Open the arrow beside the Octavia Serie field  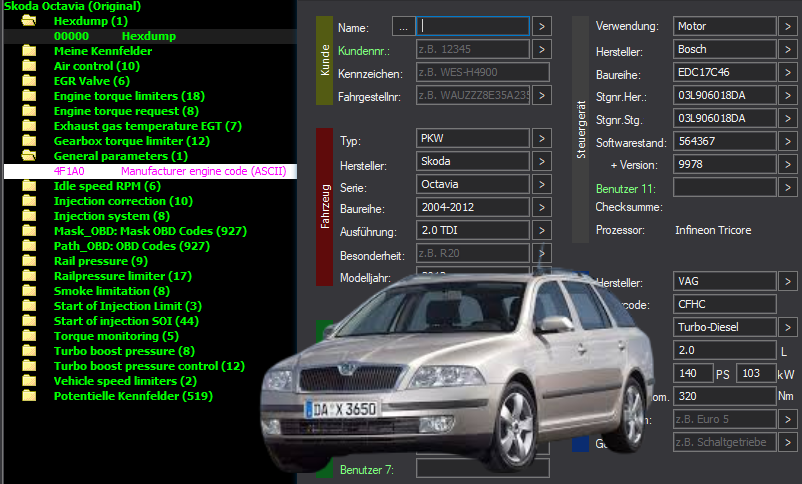(542, 184)
